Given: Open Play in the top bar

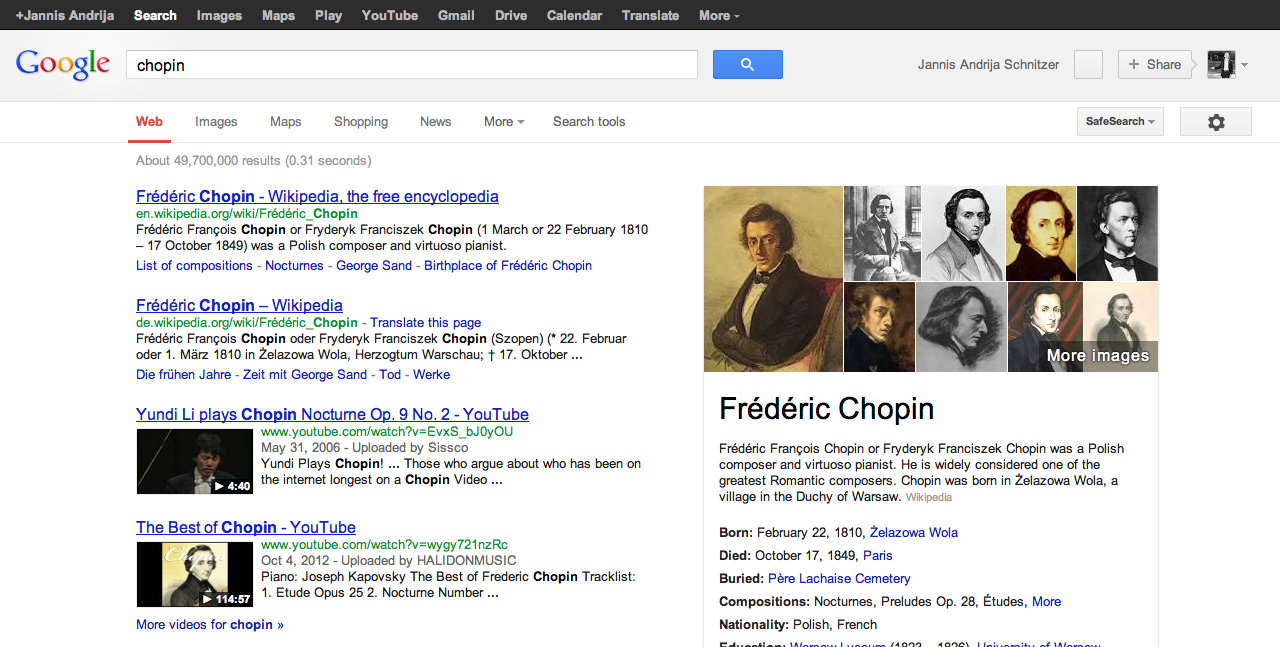Looking at the screenshot, I should [328, 15].
